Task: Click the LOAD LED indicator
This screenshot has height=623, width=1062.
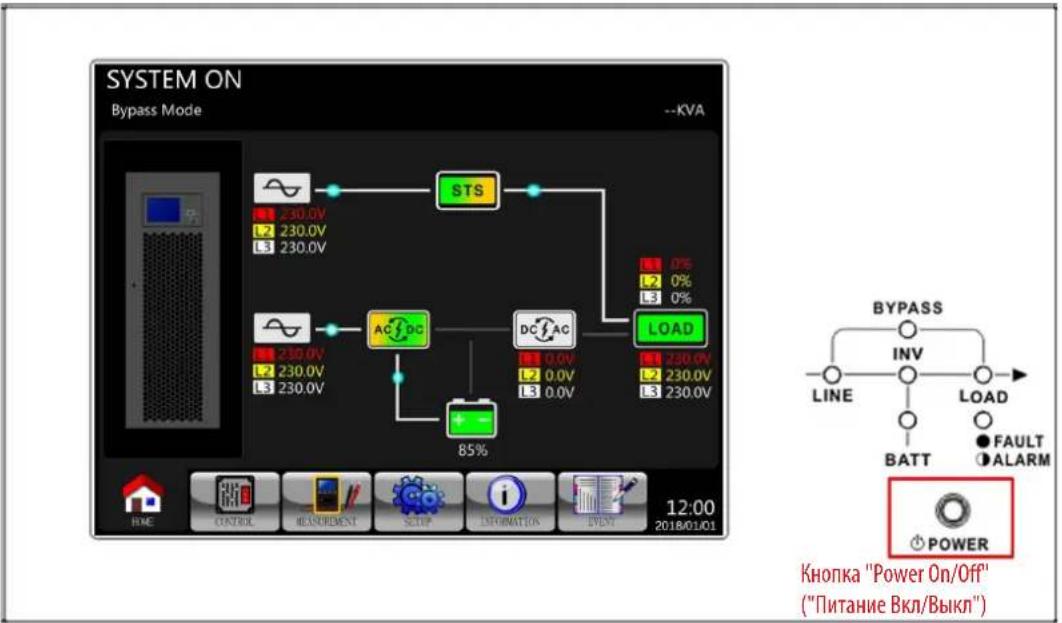Action: pos(983,374)
